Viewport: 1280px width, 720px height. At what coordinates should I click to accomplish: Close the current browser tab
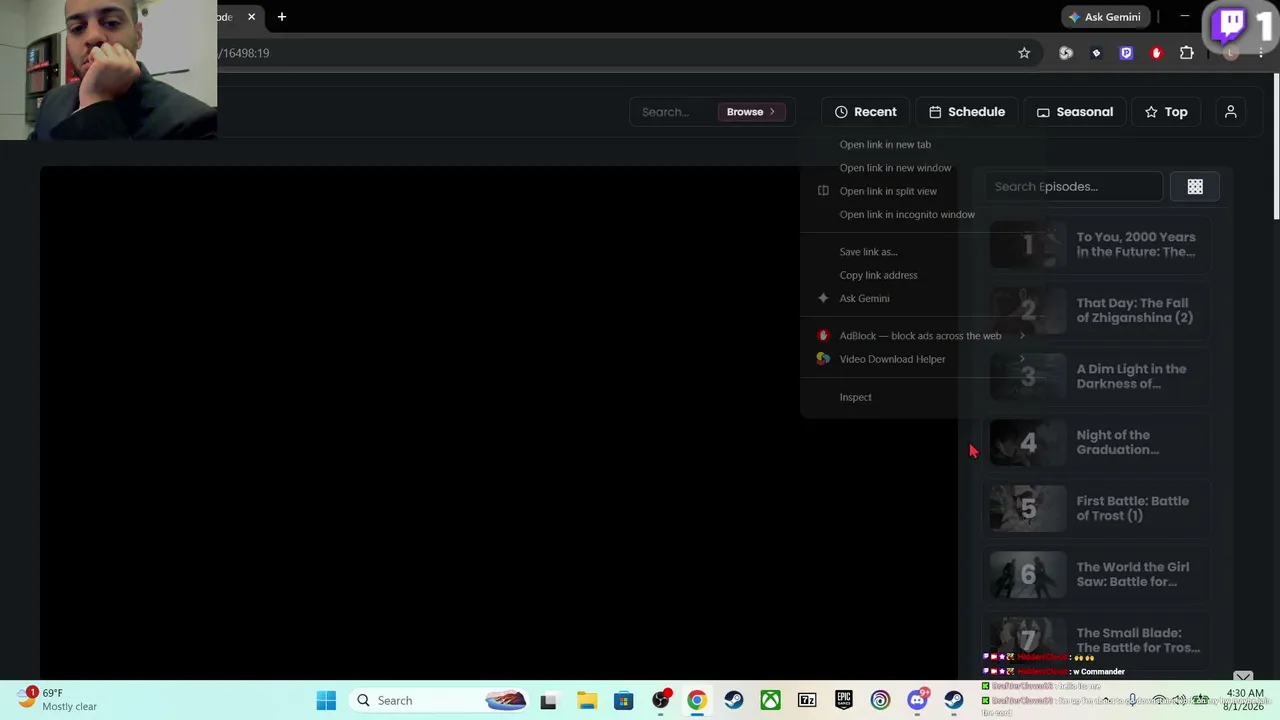click(x=252, y=17)
